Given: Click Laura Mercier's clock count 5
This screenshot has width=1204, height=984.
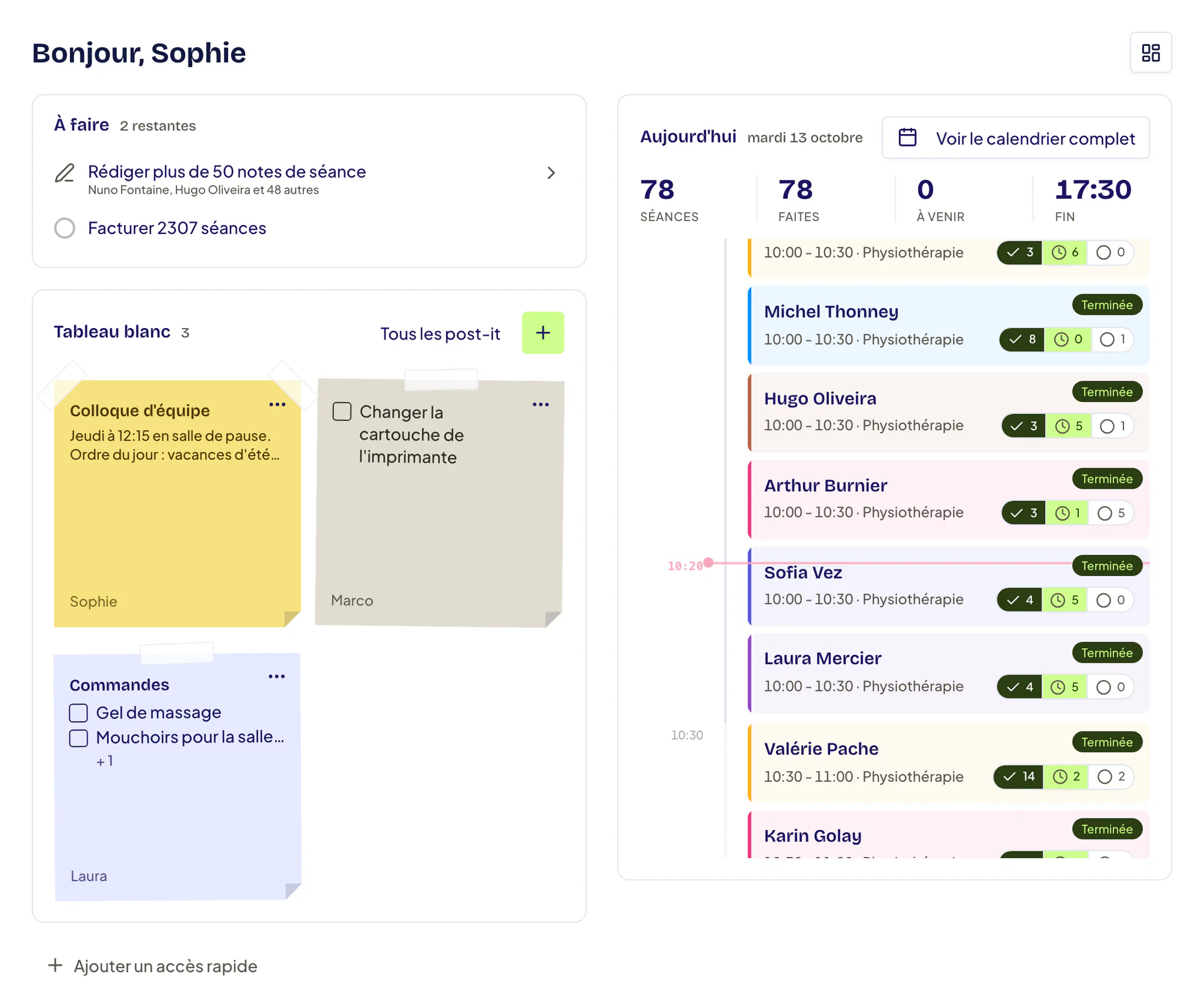Looking at the screenshot, I should [1064, 687].
